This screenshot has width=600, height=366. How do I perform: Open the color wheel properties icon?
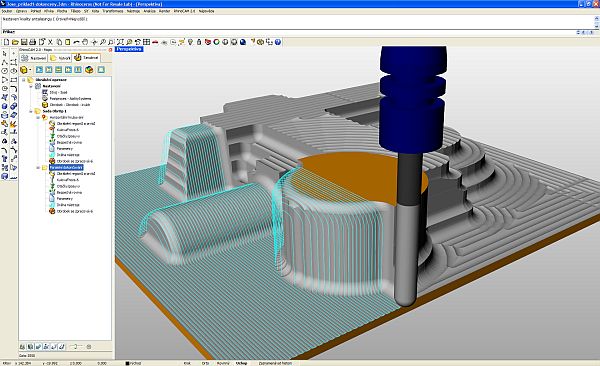pos(217,42)
